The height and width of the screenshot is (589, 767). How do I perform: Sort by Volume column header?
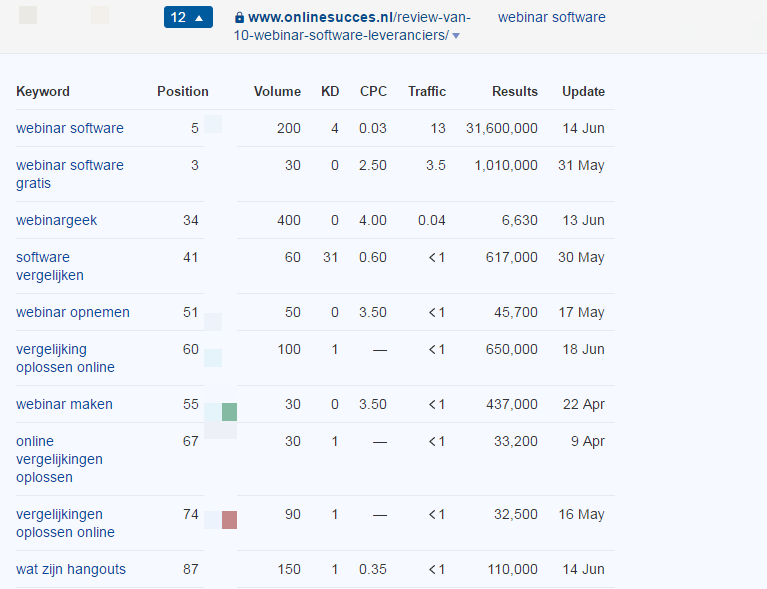pyautogui.click(x=277, y=91)
